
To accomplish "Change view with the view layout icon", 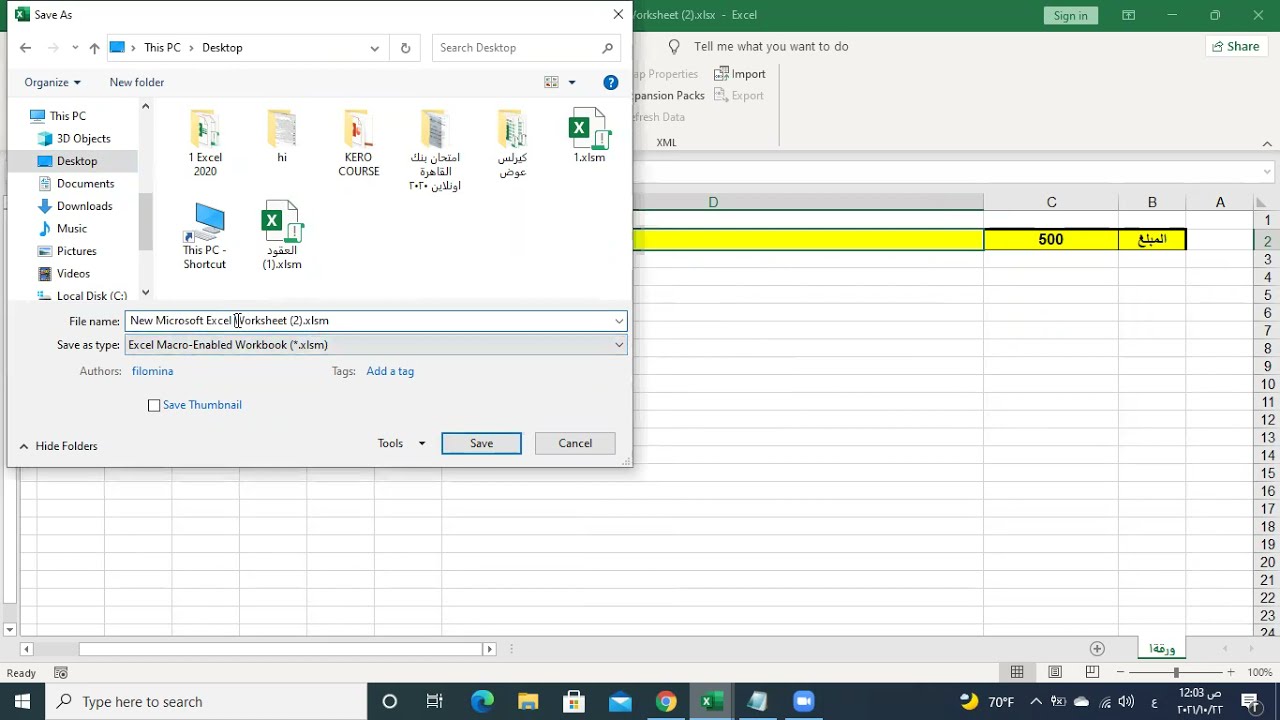I will coord(551,82).
